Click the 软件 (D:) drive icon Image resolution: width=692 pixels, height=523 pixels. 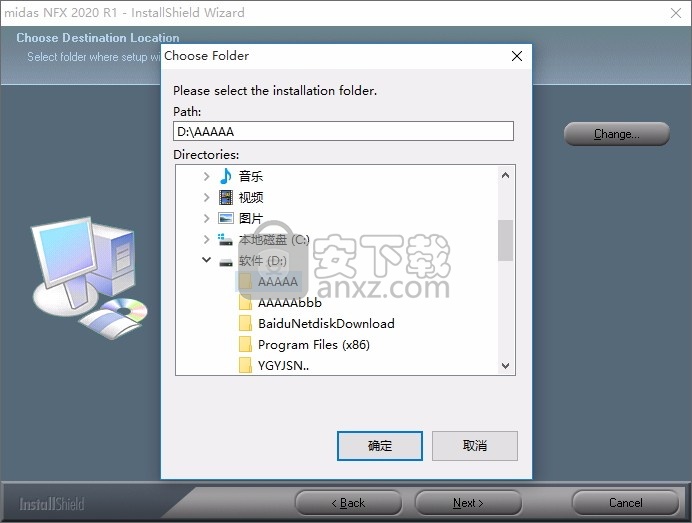click(226, 262)
